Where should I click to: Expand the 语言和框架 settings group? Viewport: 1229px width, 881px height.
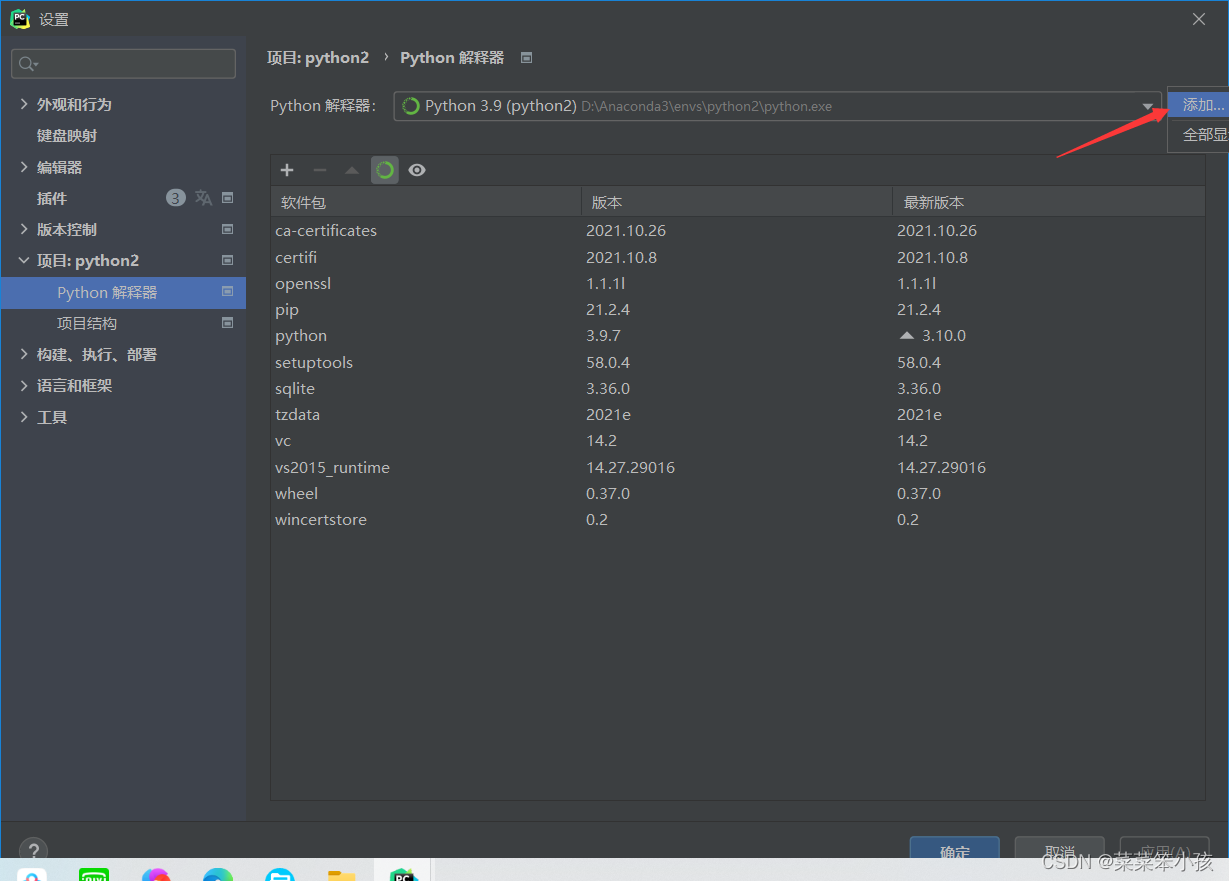point(24,385)
